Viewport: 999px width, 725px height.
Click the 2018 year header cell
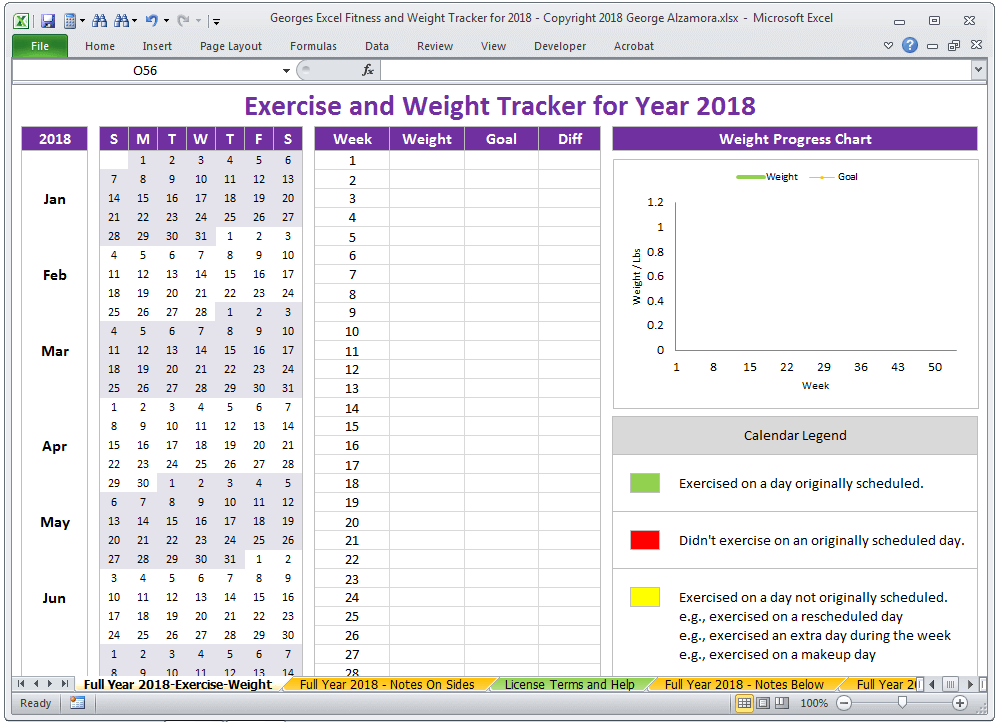tap(54, 139)
